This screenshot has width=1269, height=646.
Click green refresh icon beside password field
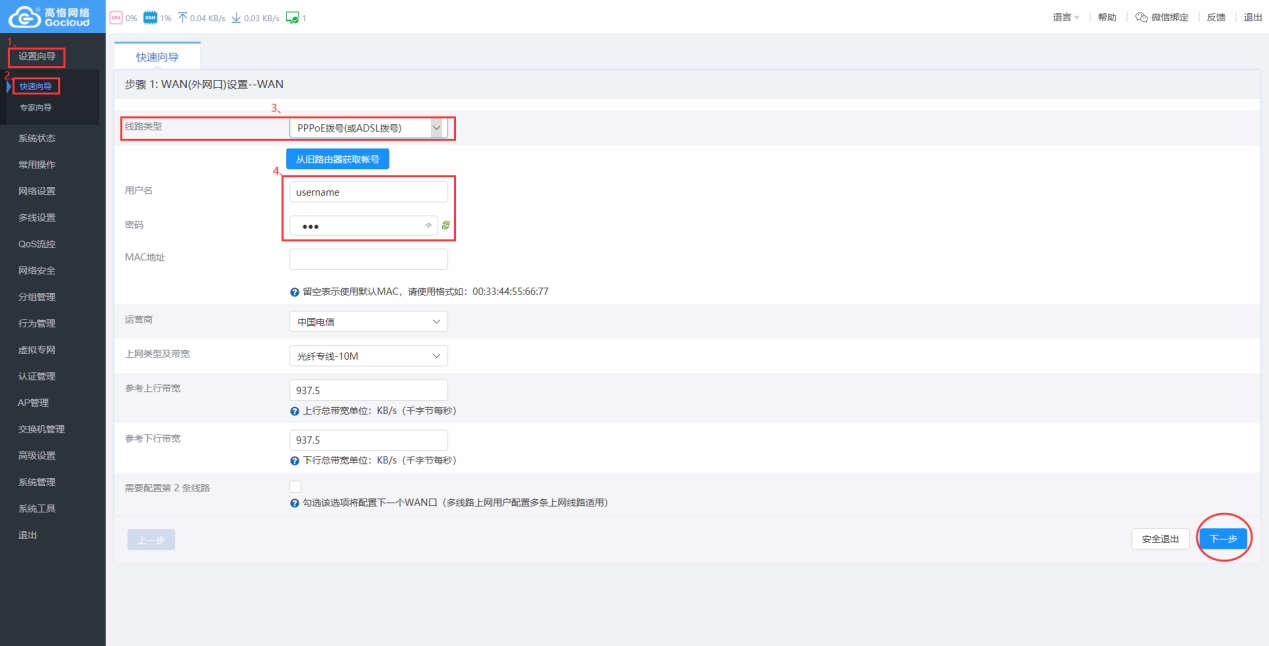click(x=446, y=226)
